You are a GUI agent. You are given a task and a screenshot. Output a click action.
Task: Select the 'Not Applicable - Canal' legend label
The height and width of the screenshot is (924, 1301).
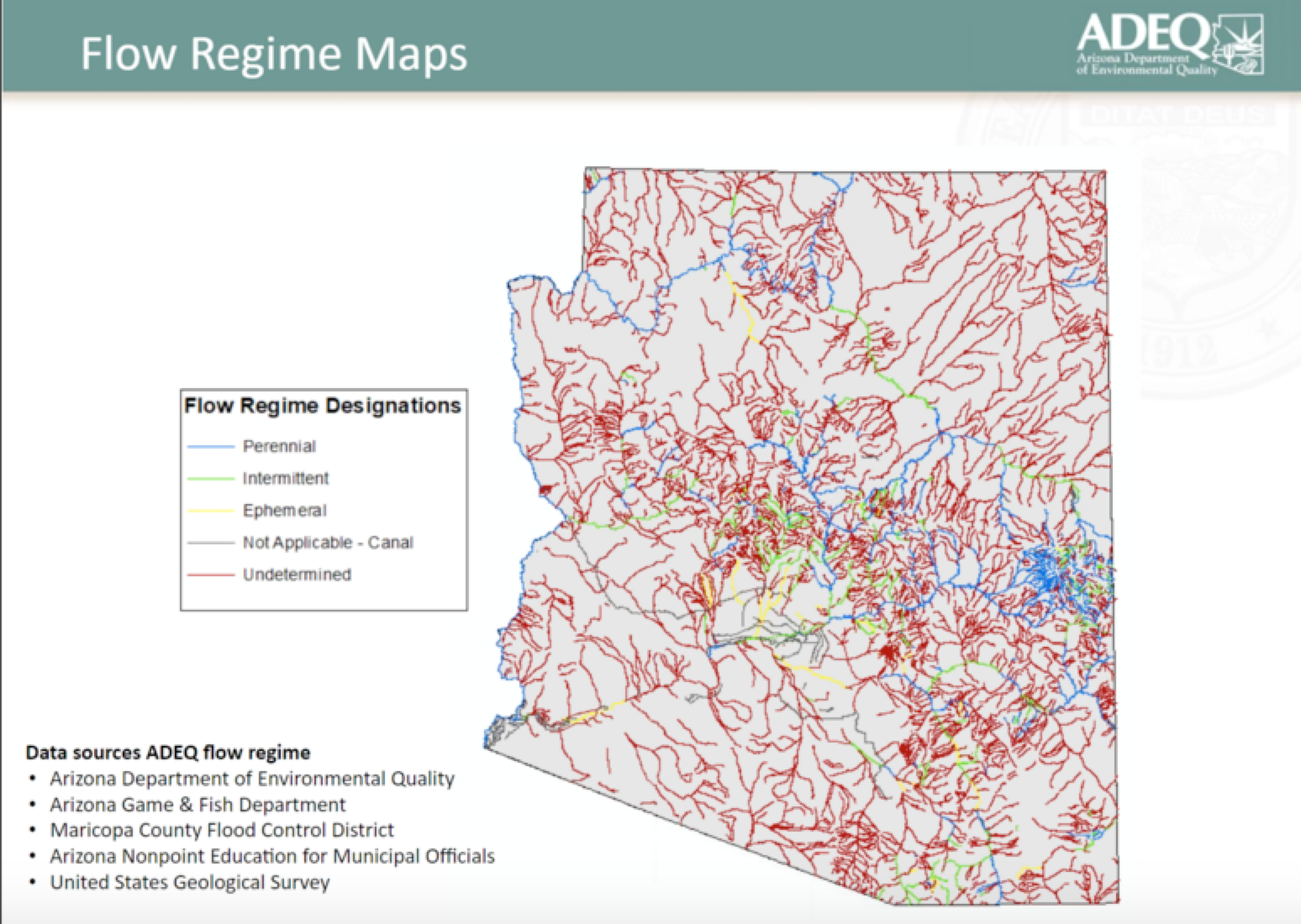coord(328,542)
